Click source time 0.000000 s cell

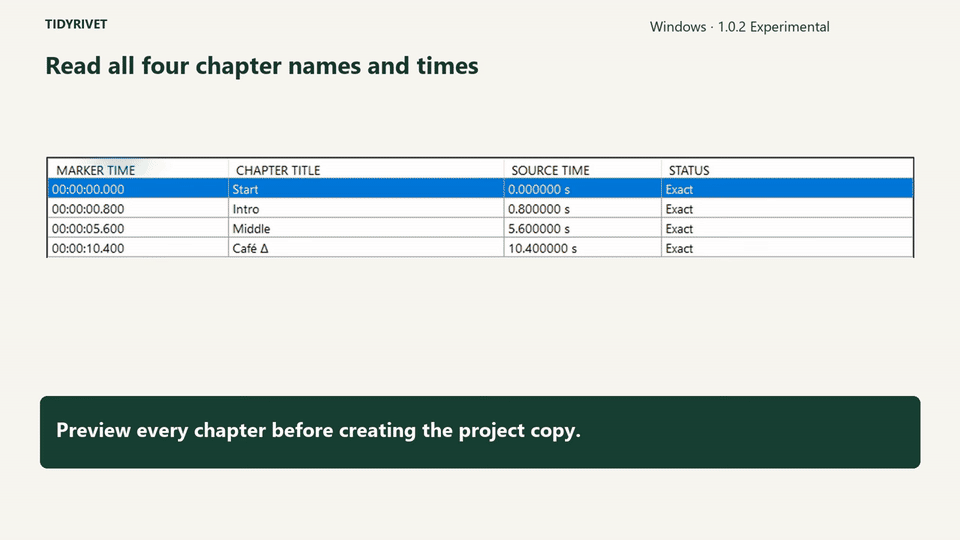(x=582, y=189)
